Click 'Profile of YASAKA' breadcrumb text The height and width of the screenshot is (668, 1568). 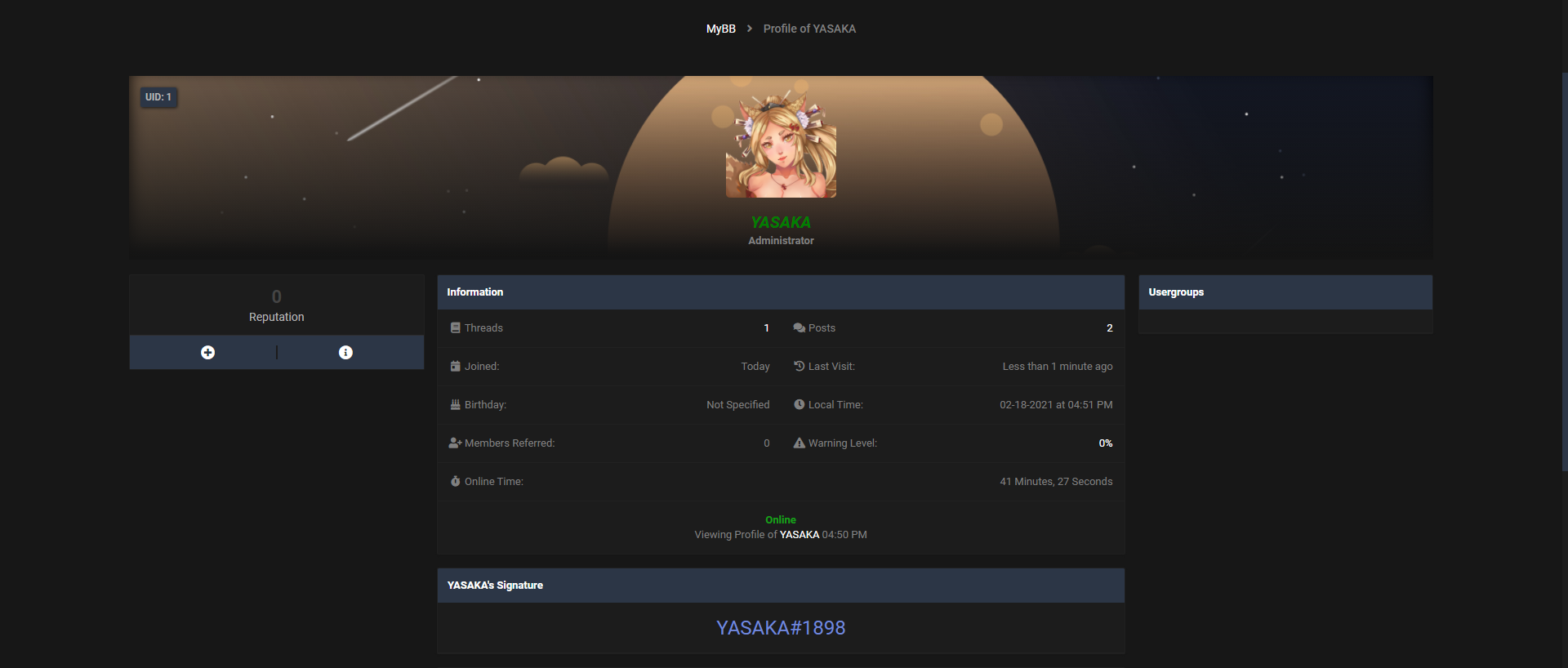tap(809, 29)
